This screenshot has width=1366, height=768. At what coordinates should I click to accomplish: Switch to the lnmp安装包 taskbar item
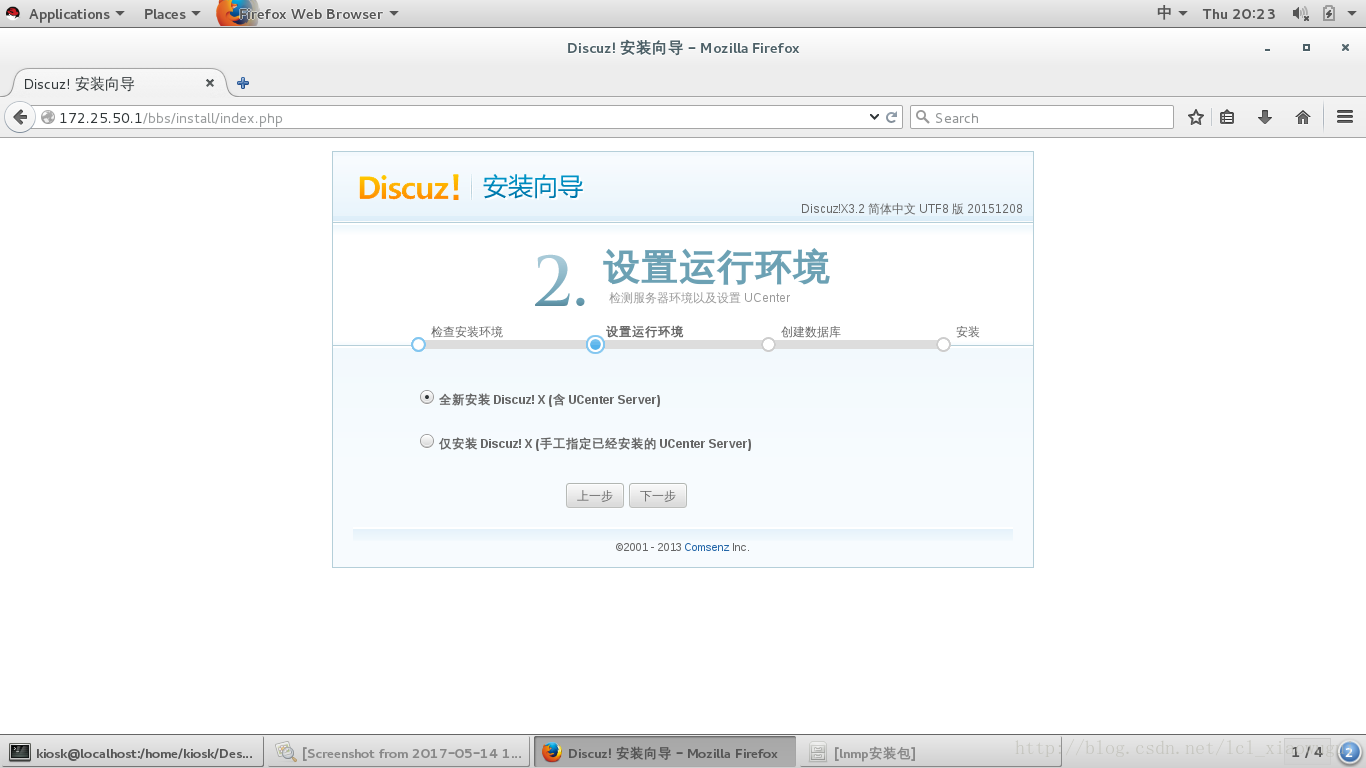pyautogui.click(x=931, y=752)
